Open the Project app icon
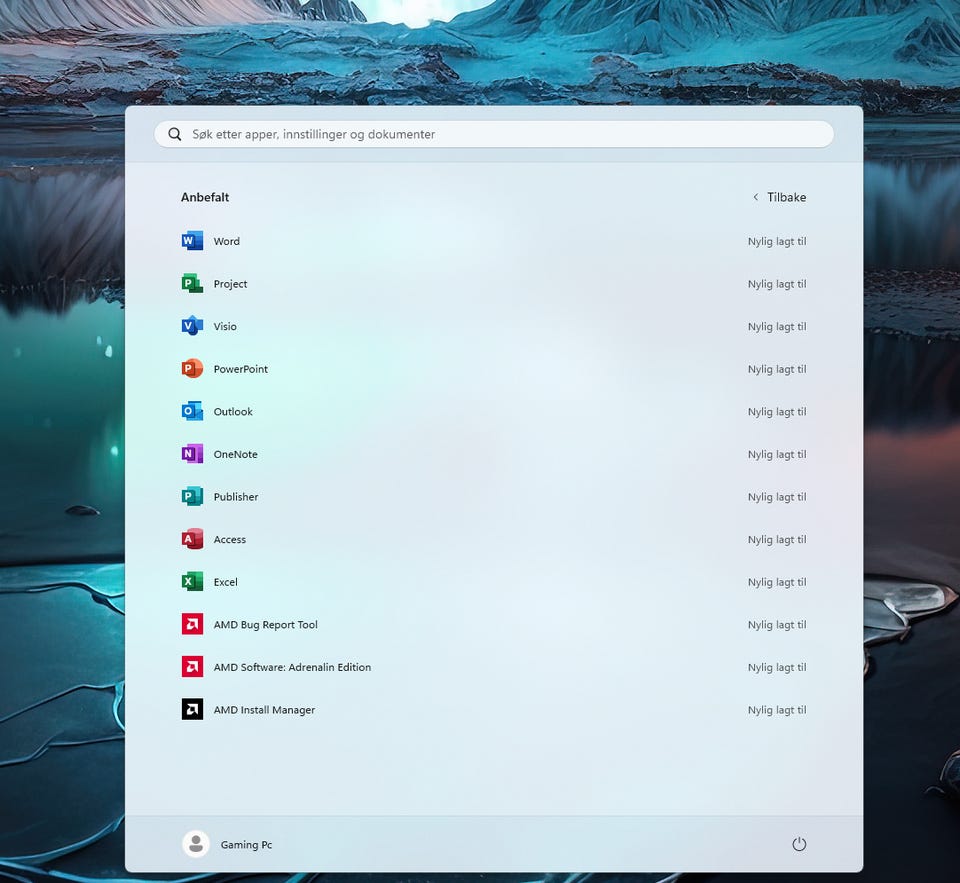 (x=192, y=284)
